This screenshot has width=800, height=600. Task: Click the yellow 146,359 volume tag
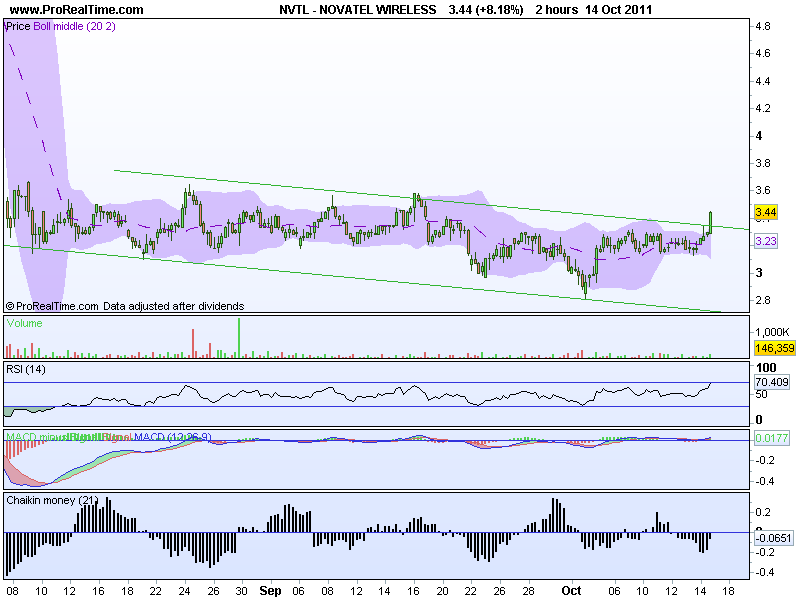pyautogui.click(x=774, y=348)
